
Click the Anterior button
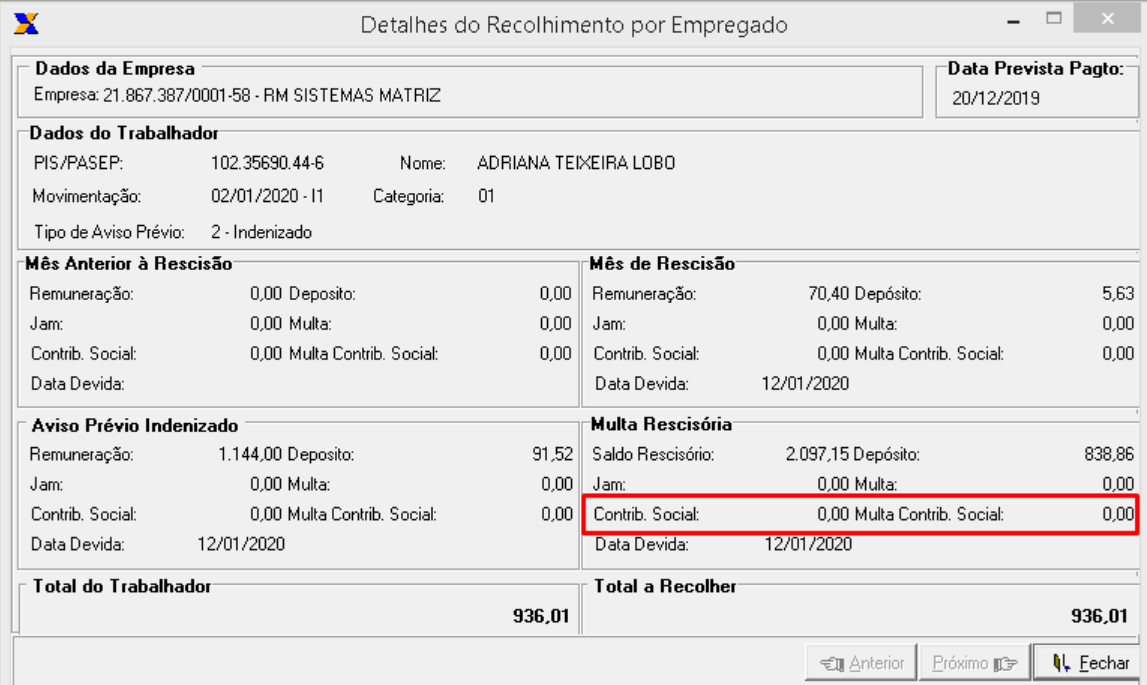[x=861, y=663]
